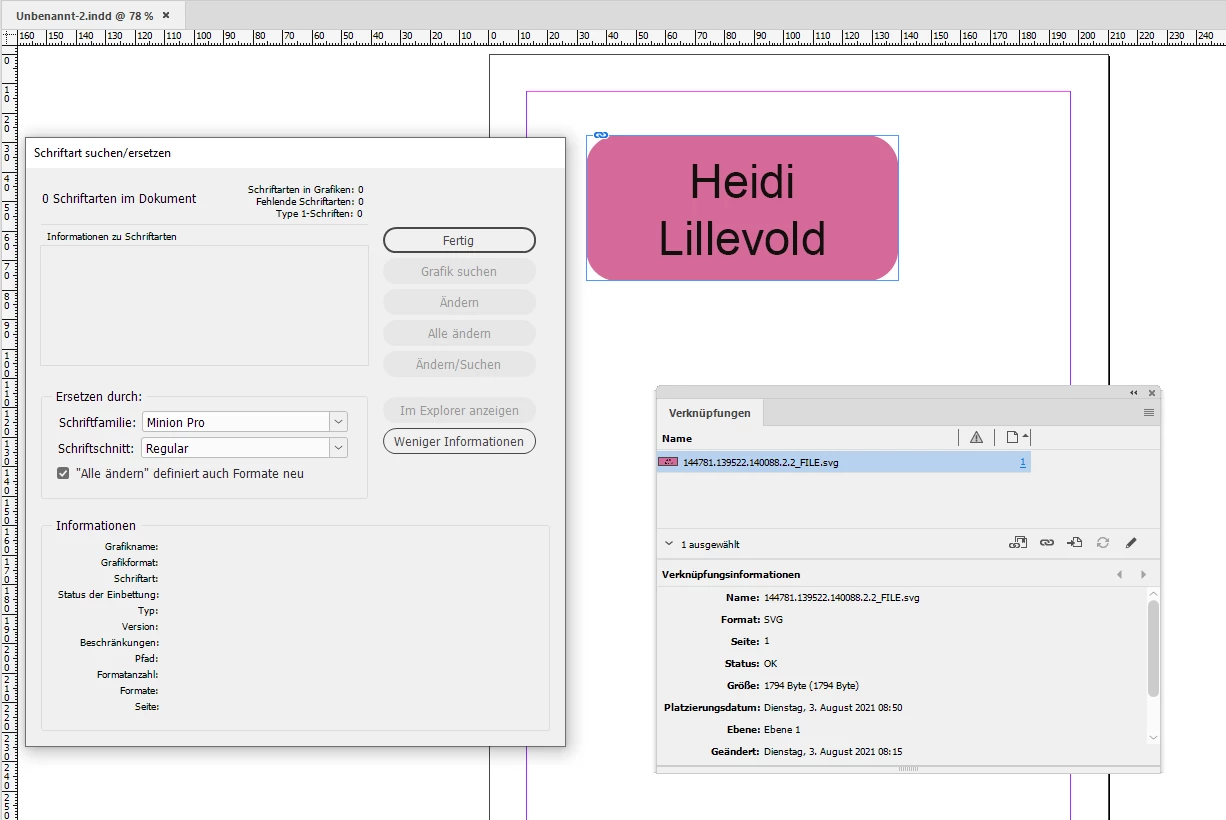
Task: Click the Relink from CC Libraries icon
Action: click(1018, 542)
